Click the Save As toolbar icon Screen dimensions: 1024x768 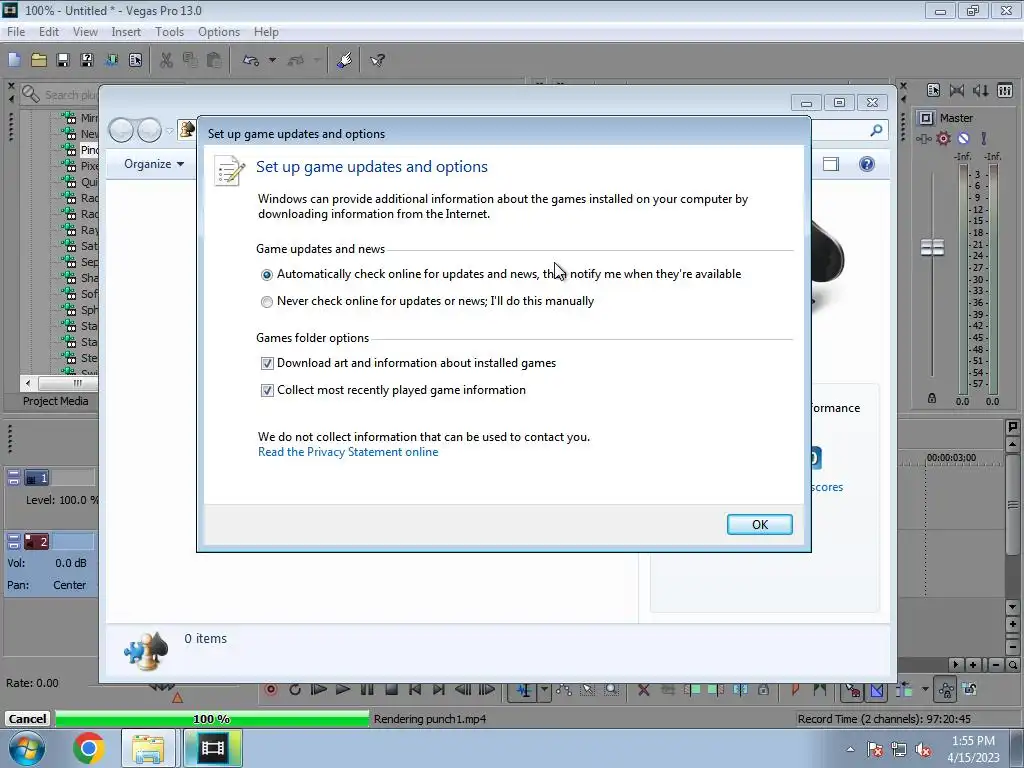click(87, 60)
